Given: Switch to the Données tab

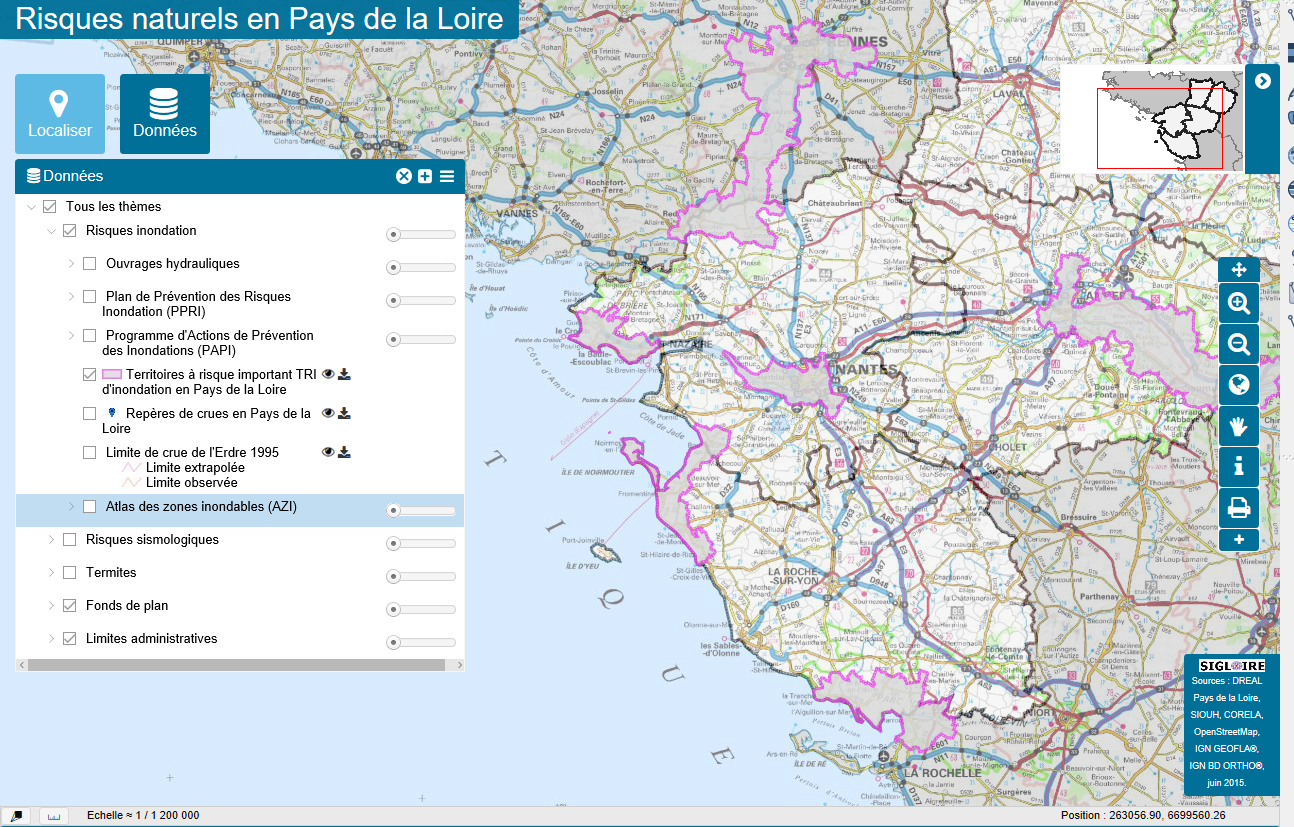Looking at the screenshot, I should pyautogui.click(x=165, y=114).
